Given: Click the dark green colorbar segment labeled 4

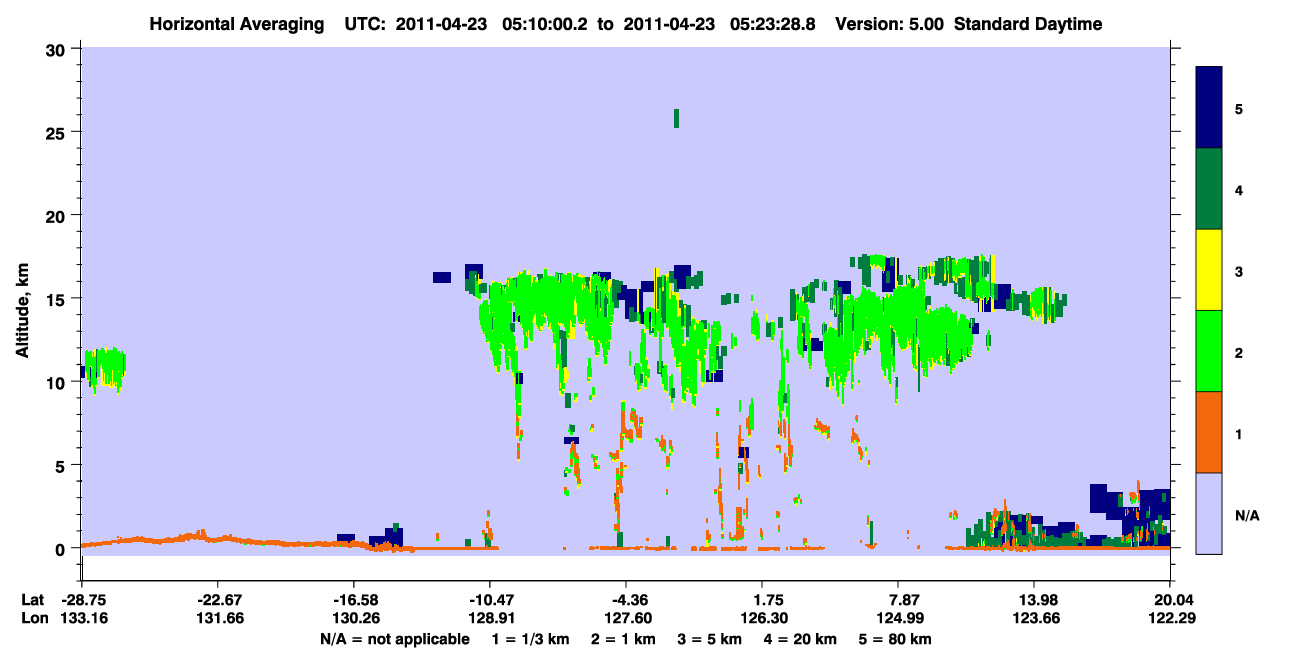Looking at the screenshot, I should (1209, 189).
